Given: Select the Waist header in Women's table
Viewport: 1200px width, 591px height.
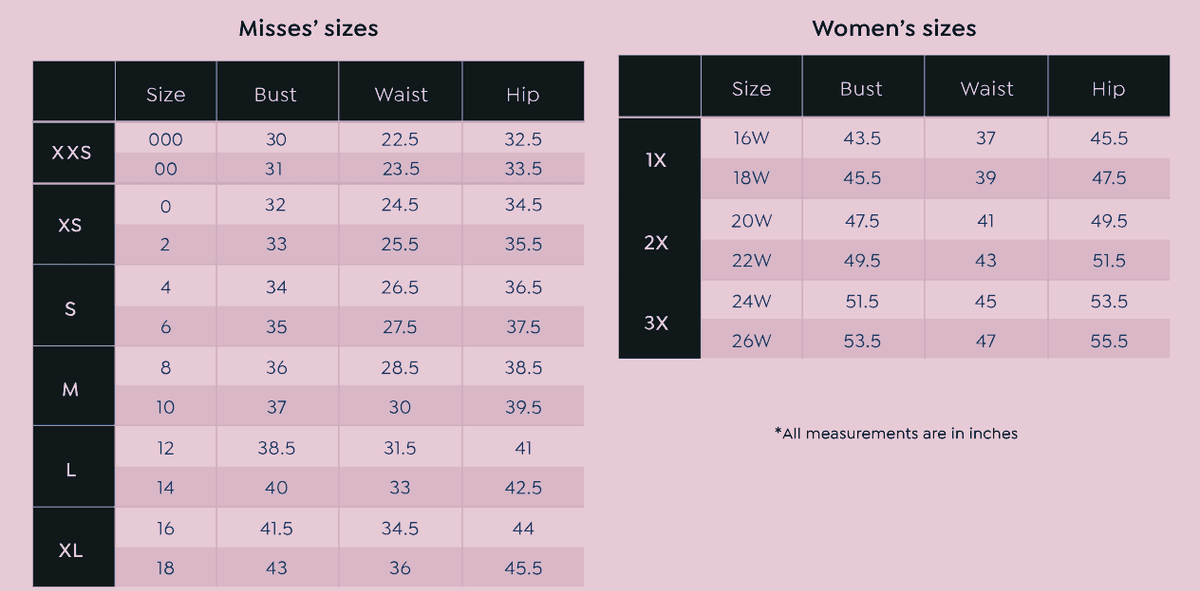Looking at the screenshot, I should tap(986, 89).
